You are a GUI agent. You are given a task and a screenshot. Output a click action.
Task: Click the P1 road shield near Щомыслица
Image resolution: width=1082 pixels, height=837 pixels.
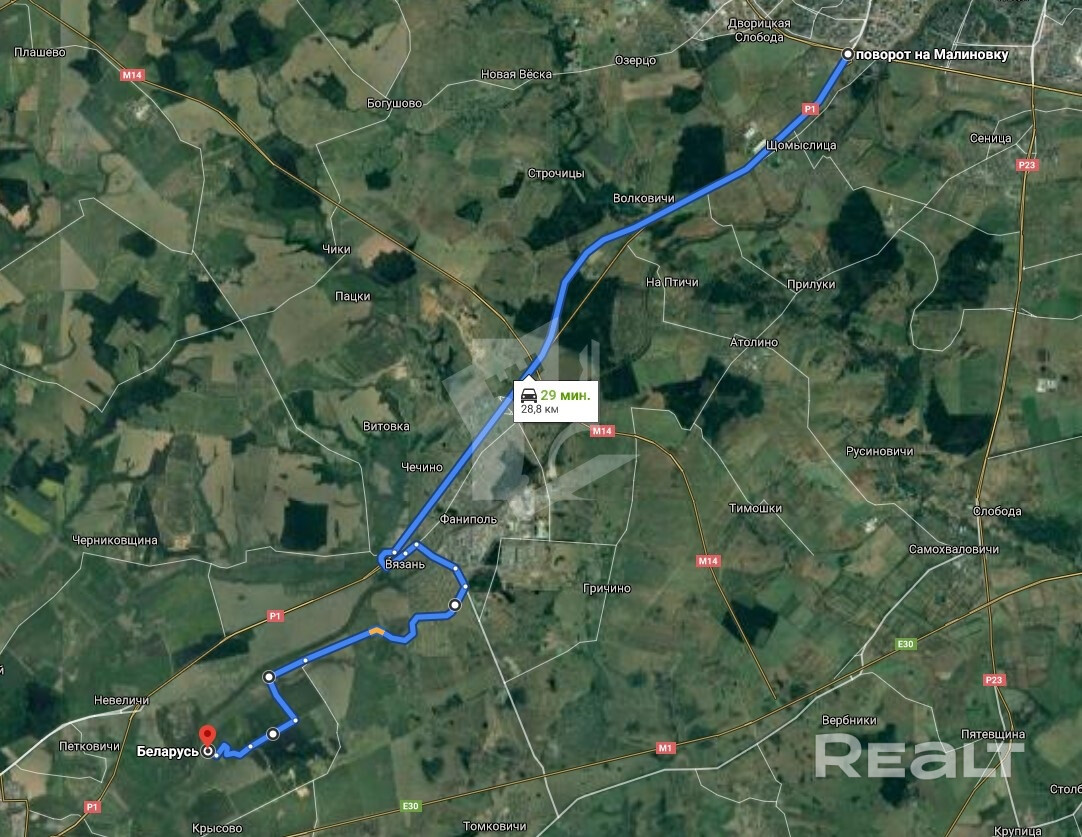tap(810, 109)
